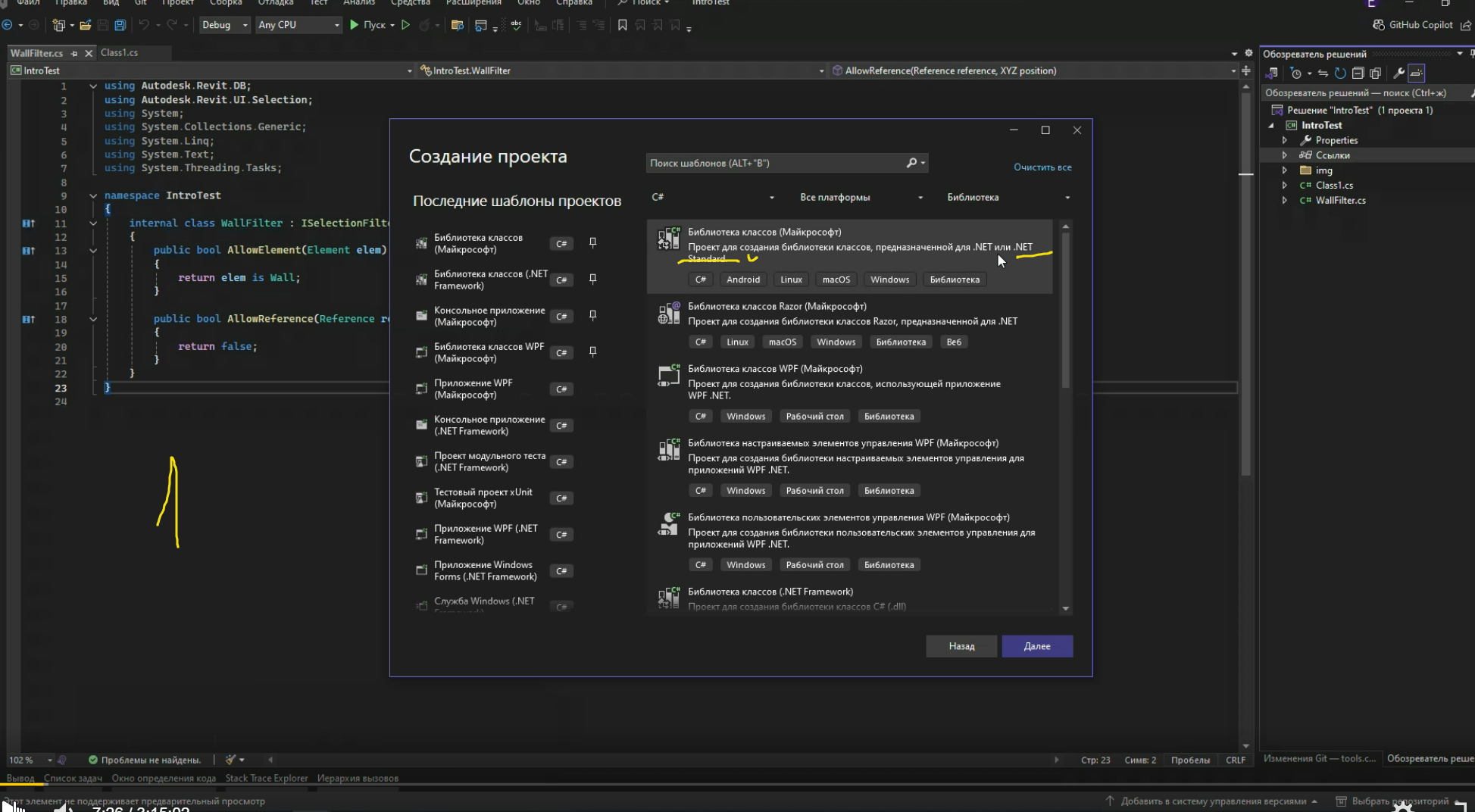Click the template list vertical scrollbar

click(x=1065, y=311)
